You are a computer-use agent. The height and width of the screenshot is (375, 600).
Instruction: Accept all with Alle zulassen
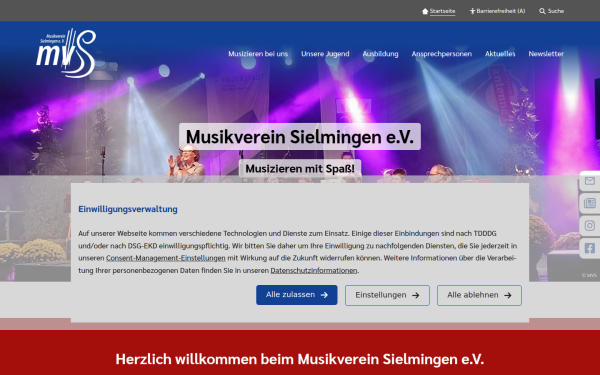297,295
